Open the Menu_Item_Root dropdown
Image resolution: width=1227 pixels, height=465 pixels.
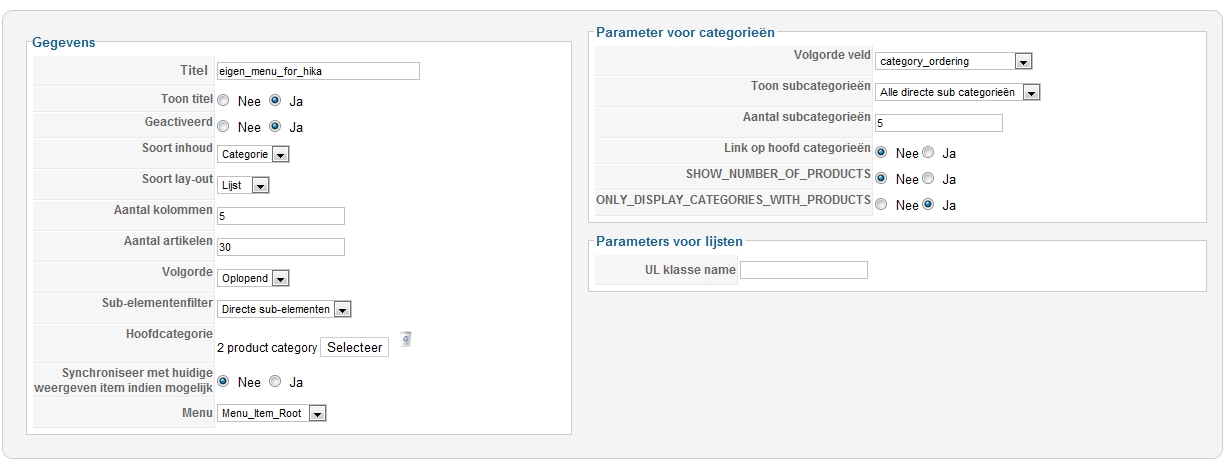[272, 413]
